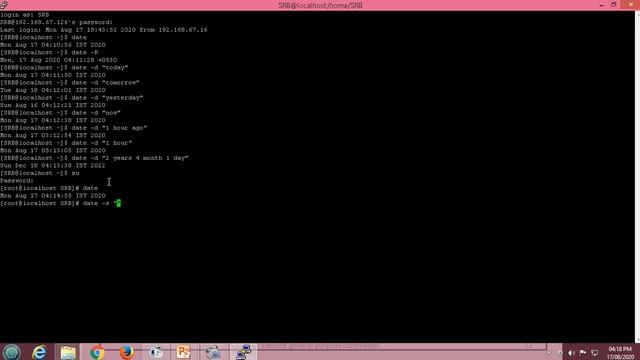This screenshot has width=640, height=360.
Task: Click the 'Password:' prompt line
Action: coord(17,180)
